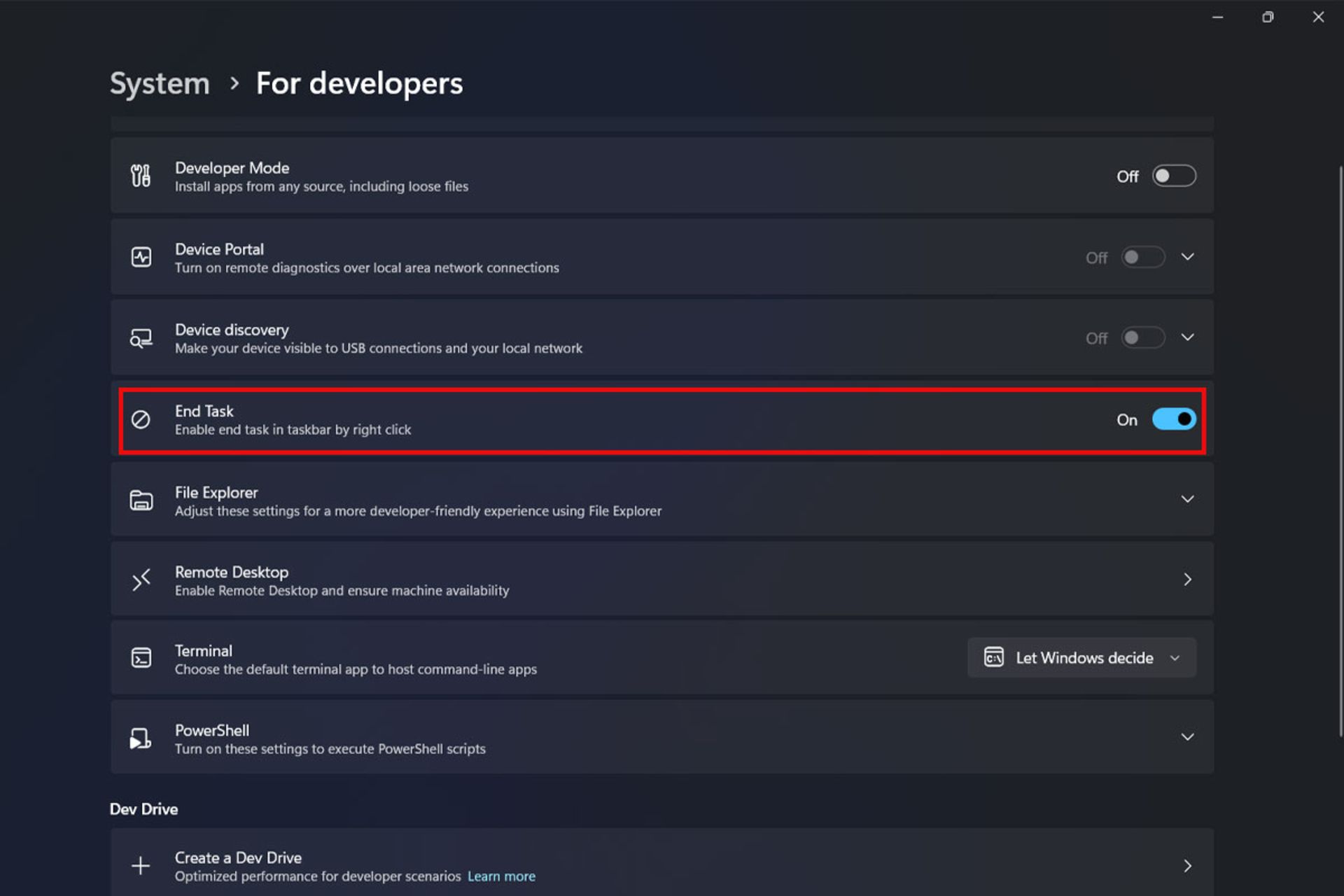Click the PowerShell script icon
This screenshot has width=1344, height=896.
point(141,738)
